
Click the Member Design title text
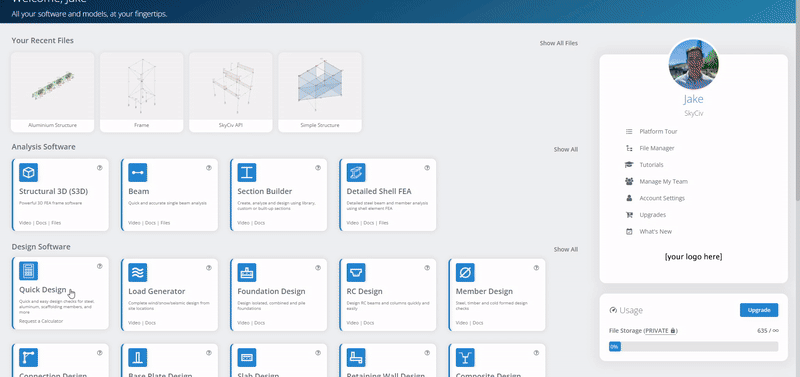(484, 291)
